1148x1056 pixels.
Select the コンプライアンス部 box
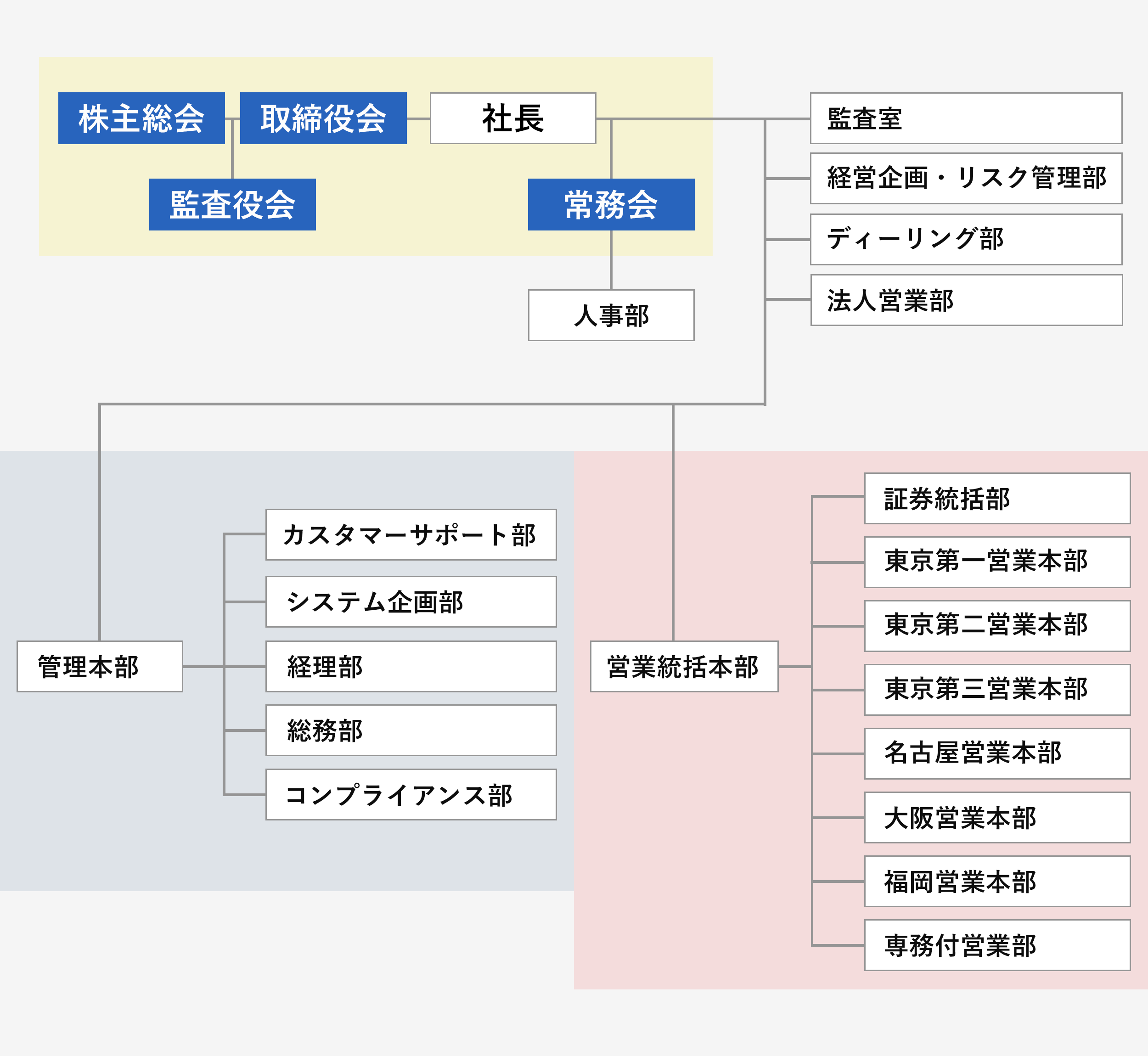click(410, 795)
